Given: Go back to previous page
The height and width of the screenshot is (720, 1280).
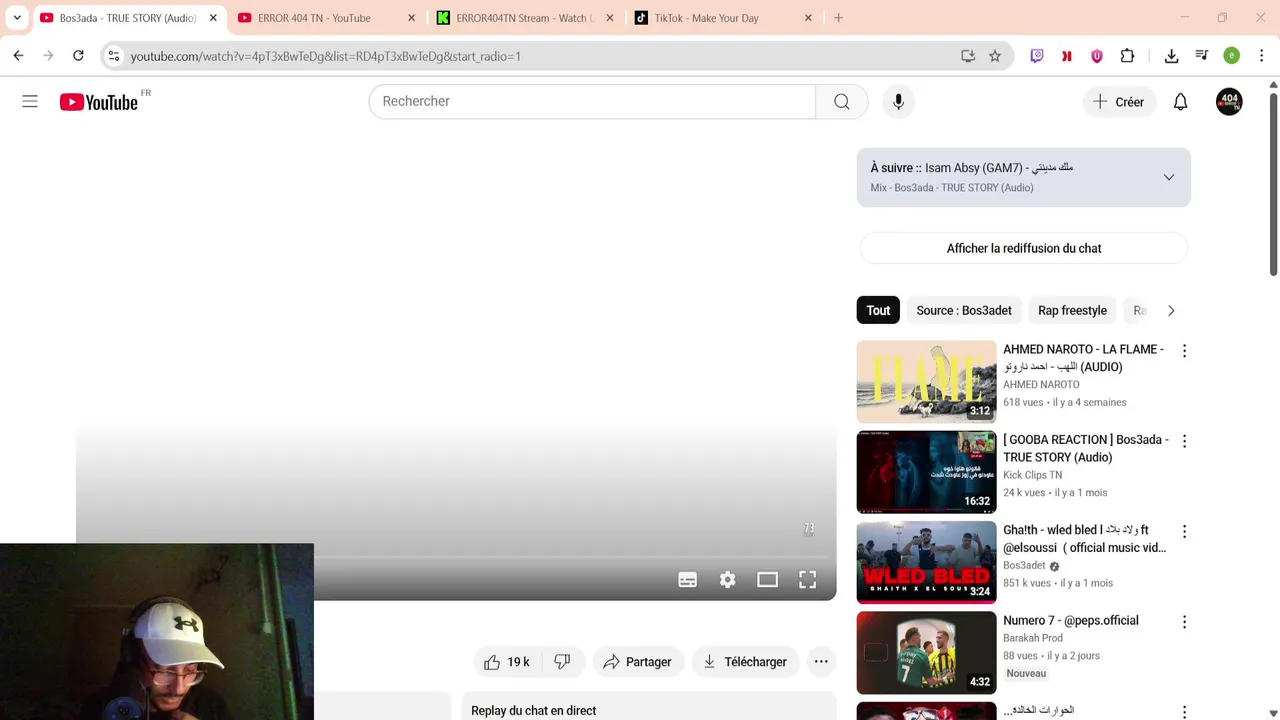Looking at the screenshot, I should point(18,56).
